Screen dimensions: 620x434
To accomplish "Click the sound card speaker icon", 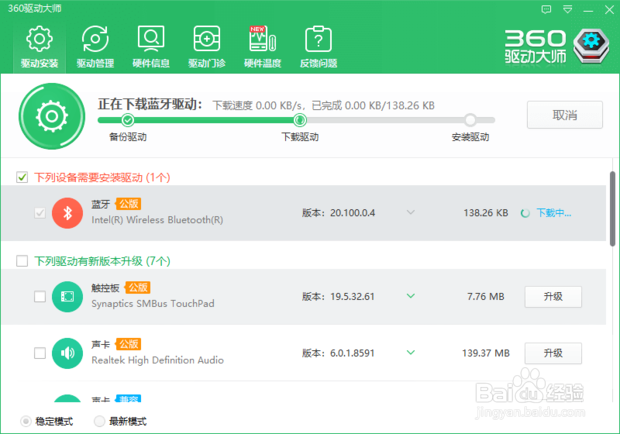I will 67,353.
